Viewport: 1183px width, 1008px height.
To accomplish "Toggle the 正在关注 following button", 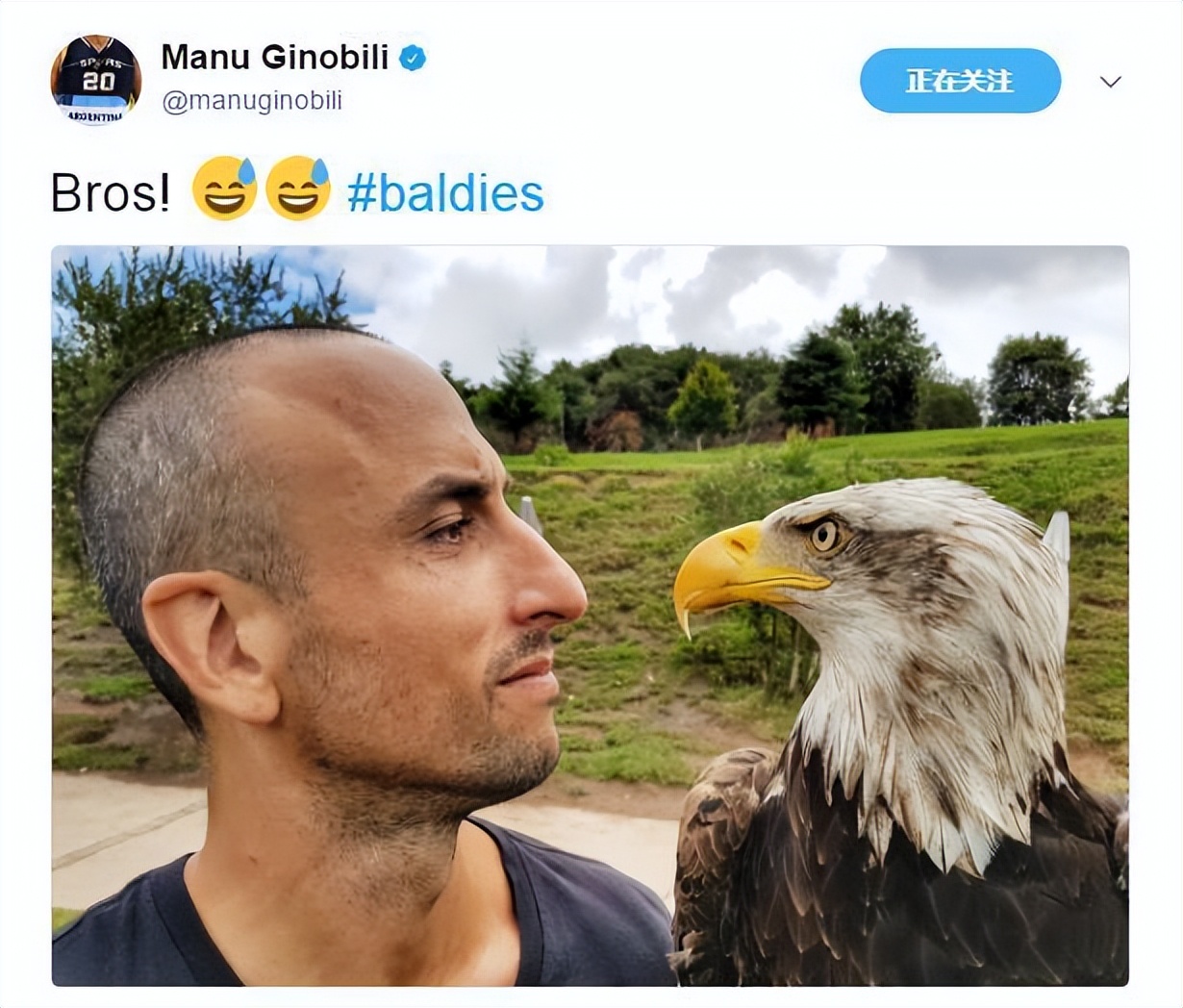I will tap(960, 81).
